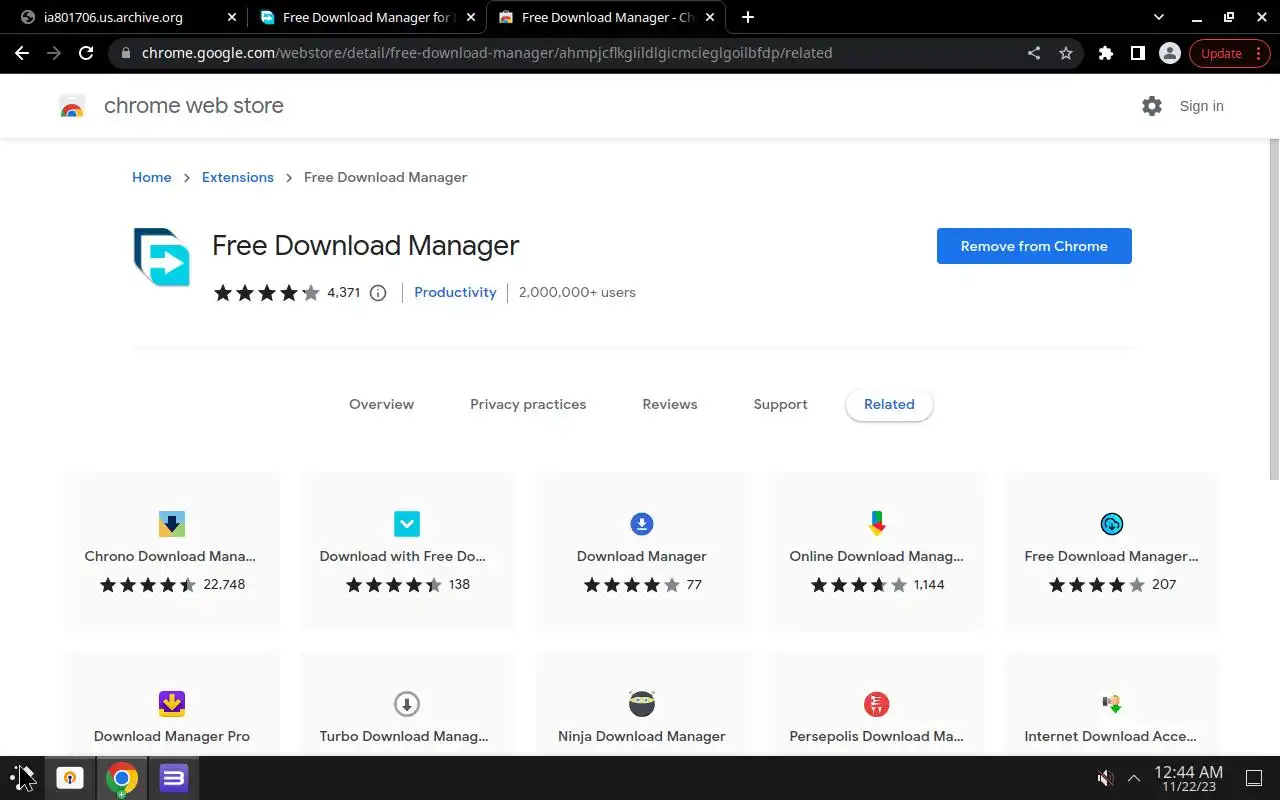Click the 'Persepolis Download Ma...' card title
The height and width of the screenshot is (800, 1280).
(876, 736)
